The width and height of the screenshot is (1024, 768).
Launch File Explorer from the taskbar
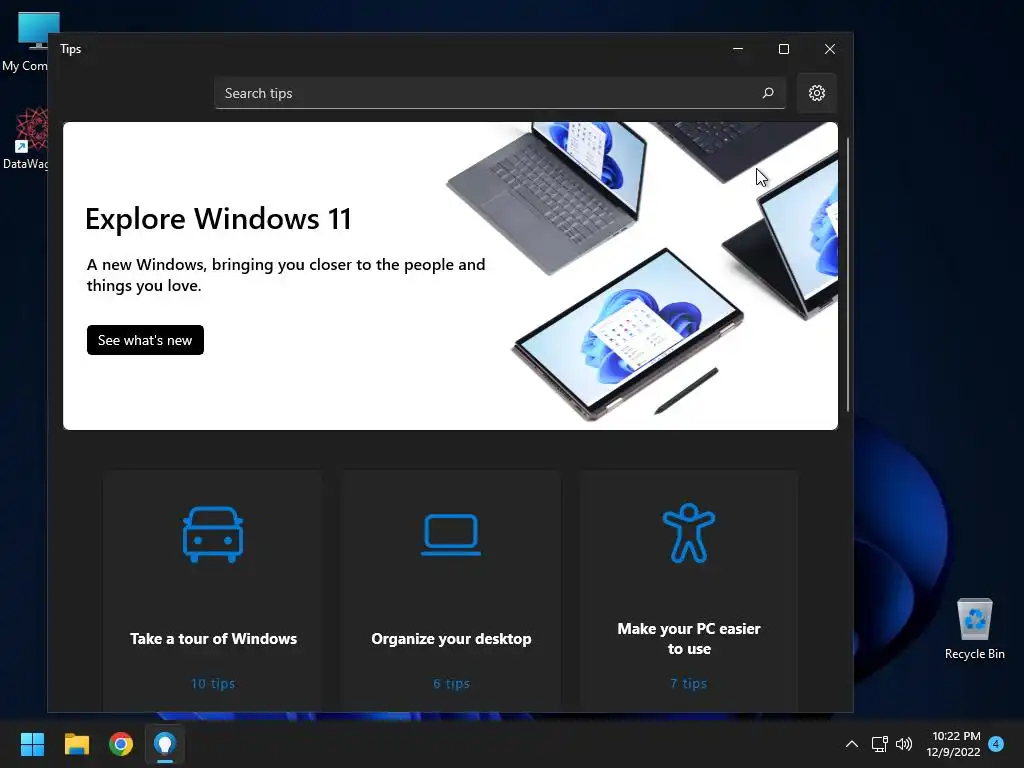click(x=76, y=744)
